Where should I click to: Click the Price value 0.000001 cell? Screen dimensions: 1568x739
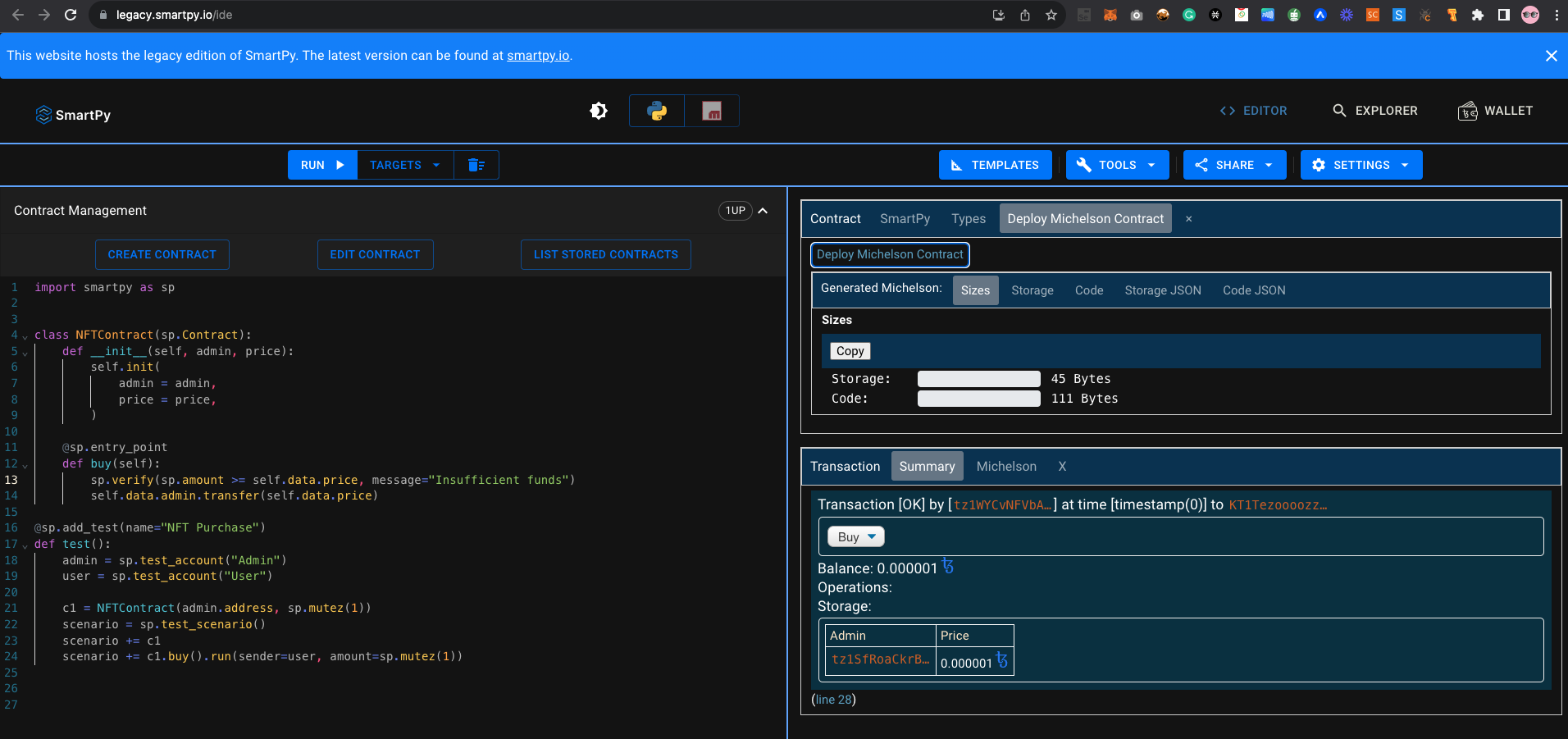point(975,661)
